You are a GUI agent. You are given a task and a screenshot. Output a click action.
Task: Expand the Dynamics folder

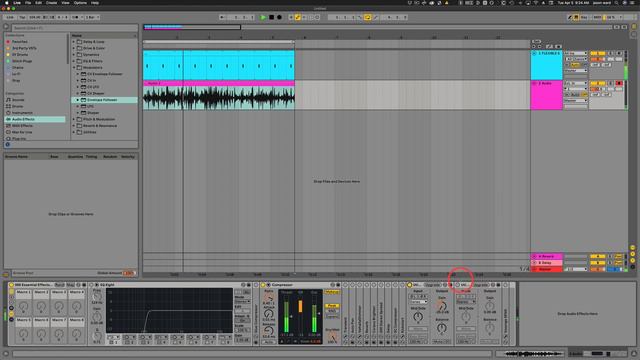click(x=74, y=55)
